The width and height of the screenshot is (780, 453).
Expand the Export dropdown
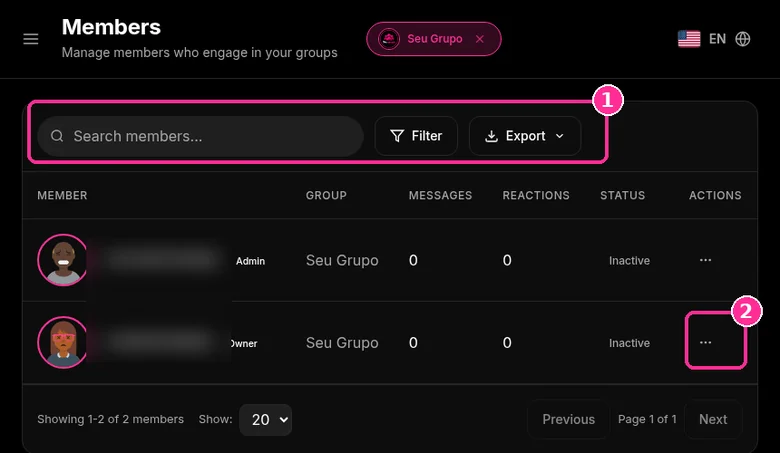tap(525, 136)
